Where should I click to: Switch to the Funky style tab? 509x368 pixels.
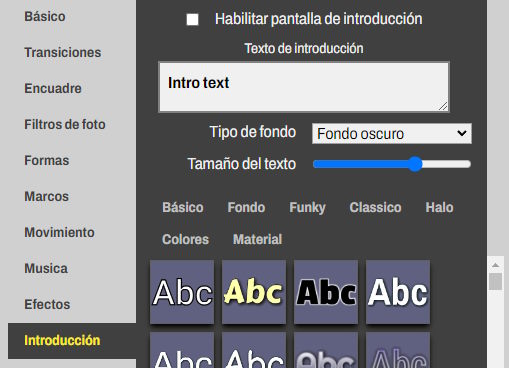click(307, 207)
